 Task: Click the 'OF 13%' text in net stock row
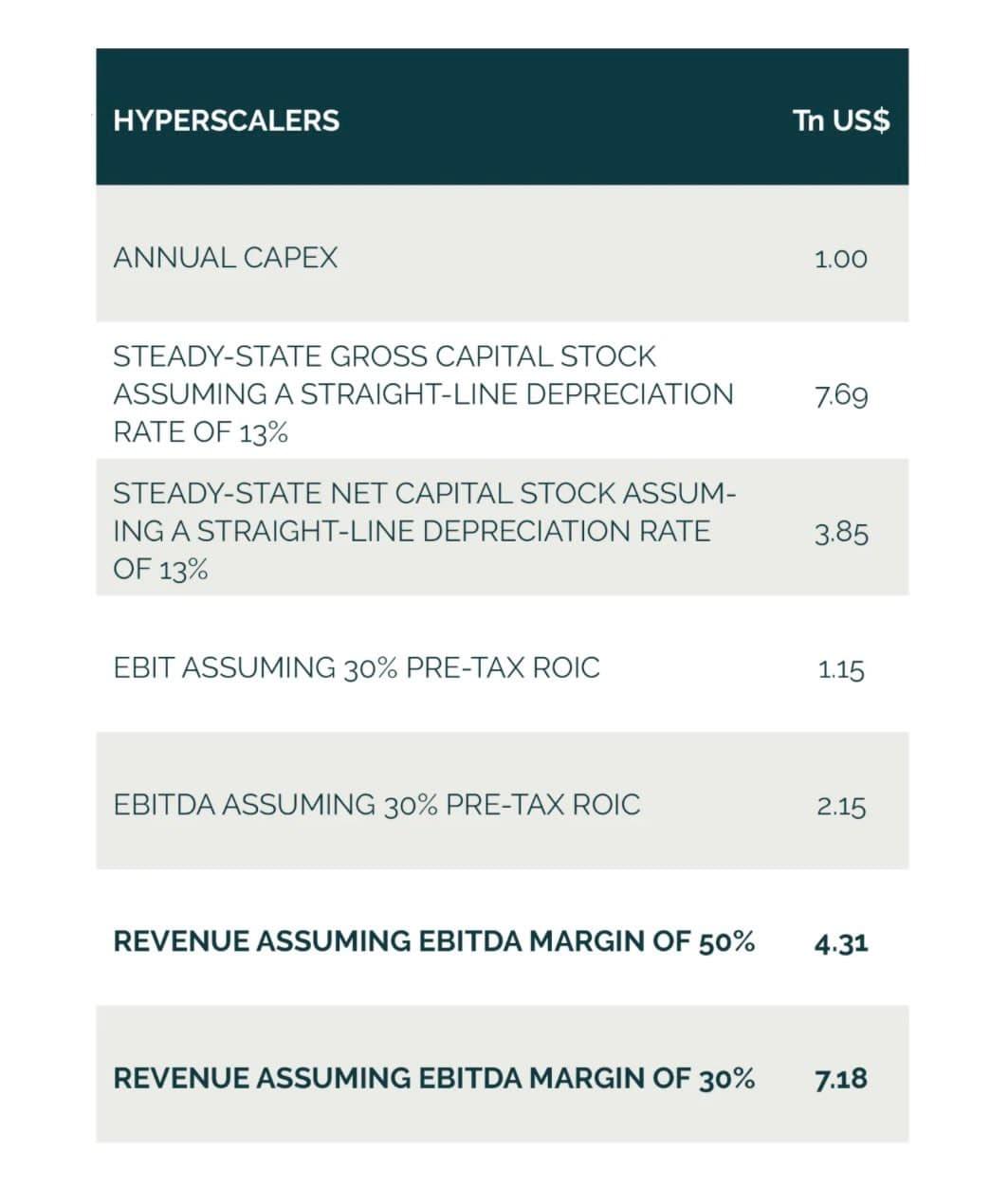(x=160, y=569)
